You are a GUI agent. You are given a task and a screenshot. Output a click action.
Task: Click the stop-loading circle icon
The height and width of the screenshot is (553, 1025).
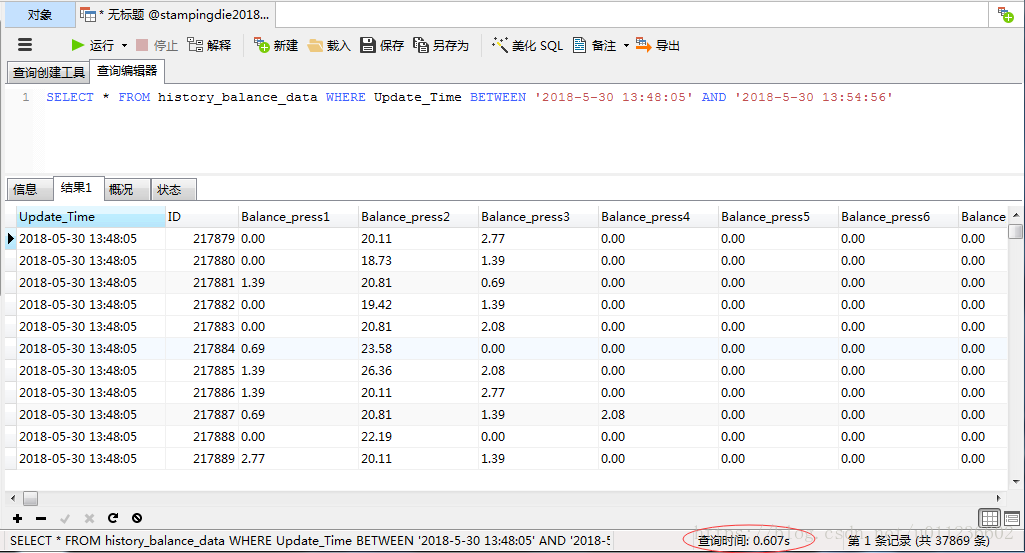click(137, 518)
